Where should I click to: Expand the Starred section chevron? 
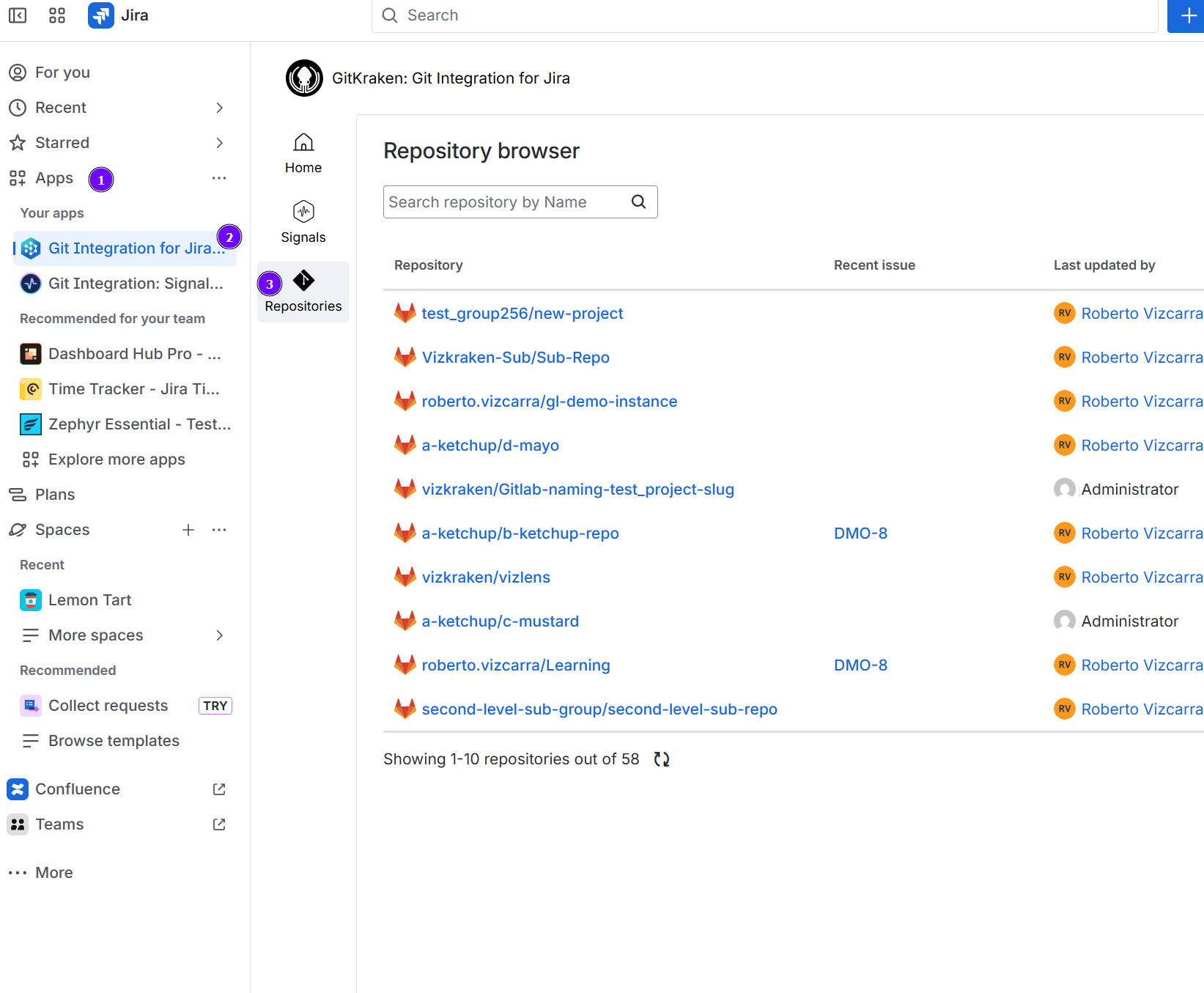pos(219,143)
